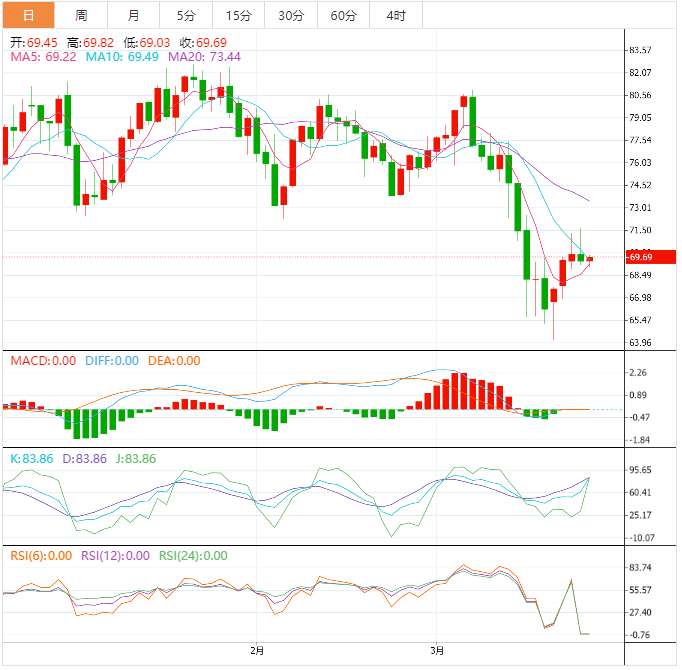Select the 日 daily chart tab
This screenshot has width=682, height=670.
pos(27,15)
